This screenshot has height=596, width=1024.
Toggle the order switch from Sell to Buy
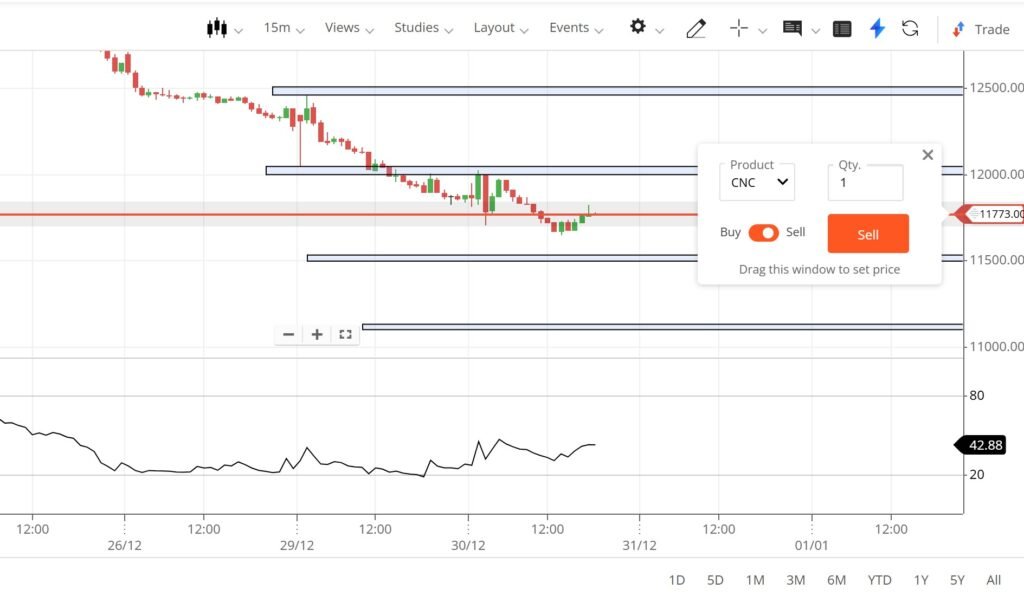[x=764, y=232]
